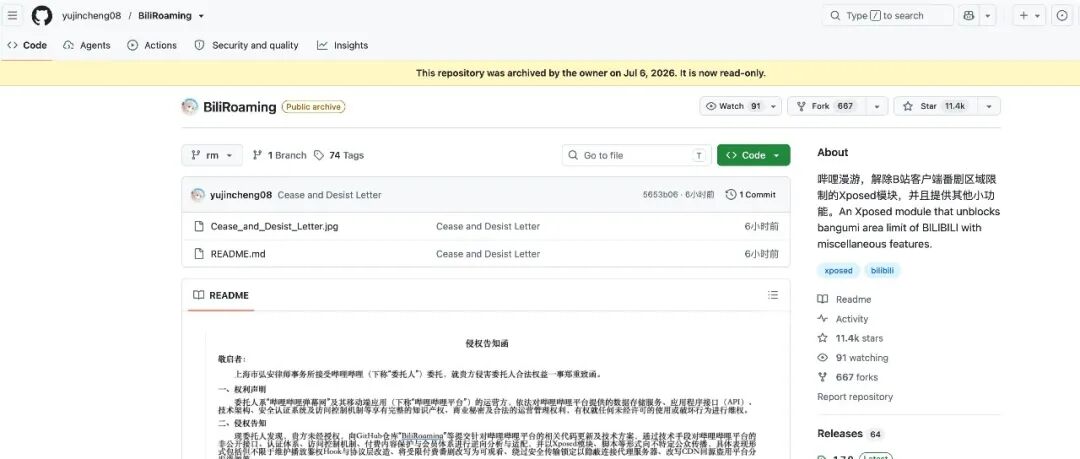Image resolution: width=1080 pixels, height=459 pixels.
Task: Star the repository with Star button
Action: click(x=936, y=106)
